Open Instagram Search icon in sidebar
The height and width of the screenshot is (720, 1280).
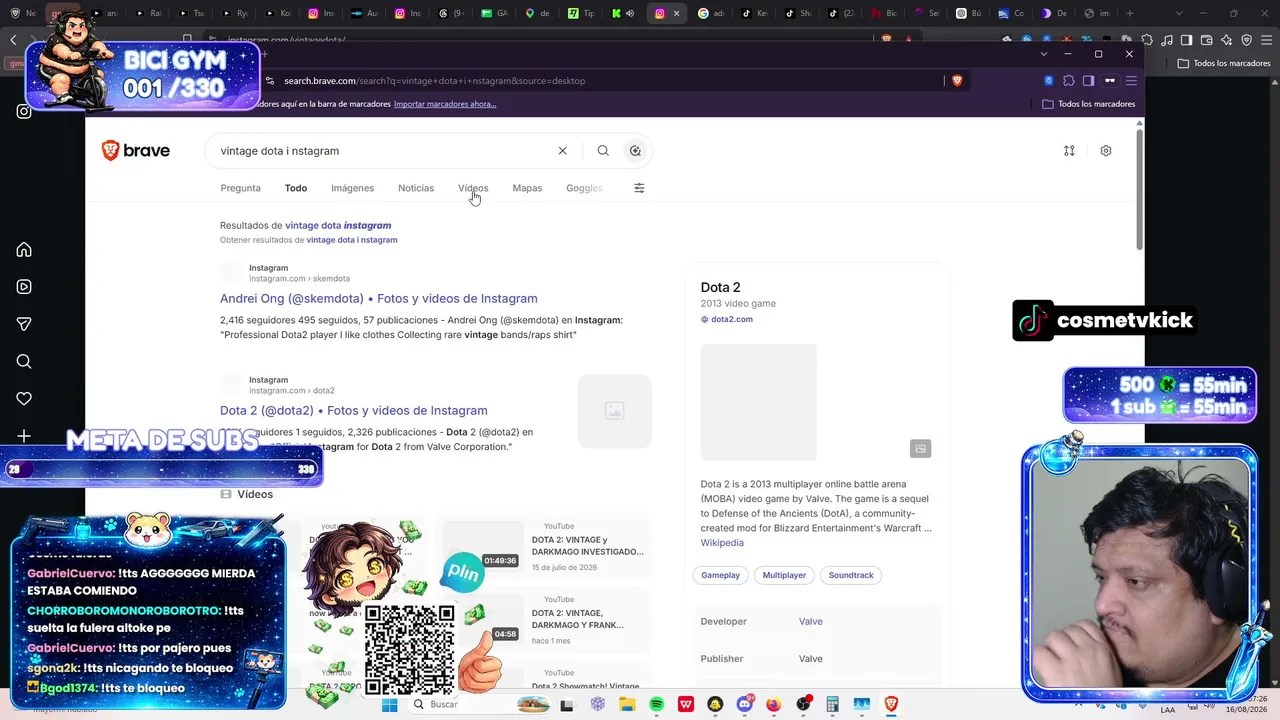click(x=24, y=361)
